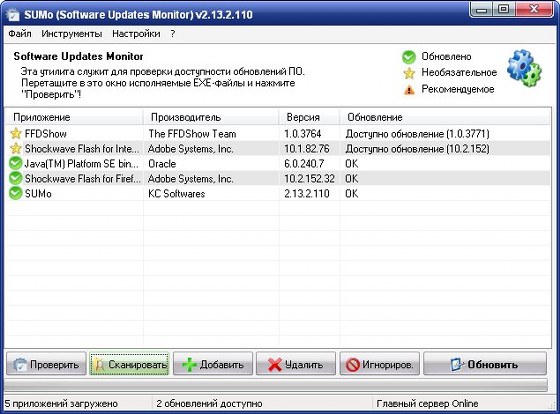Click the progress bar below the buttons
Screen dimensions: 560x414
click(x=275, y=385)
